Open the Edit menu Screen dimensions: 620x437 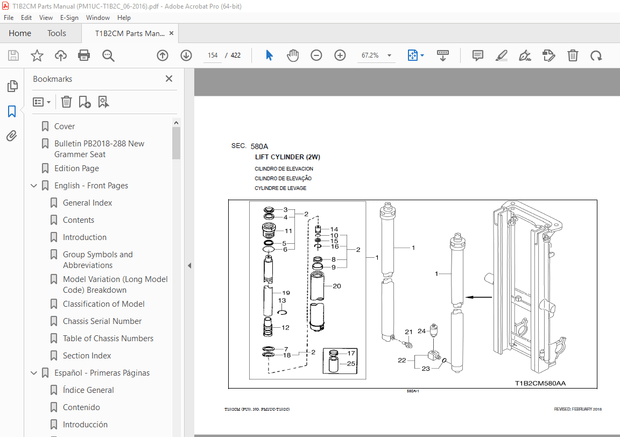tap(26, 18)
